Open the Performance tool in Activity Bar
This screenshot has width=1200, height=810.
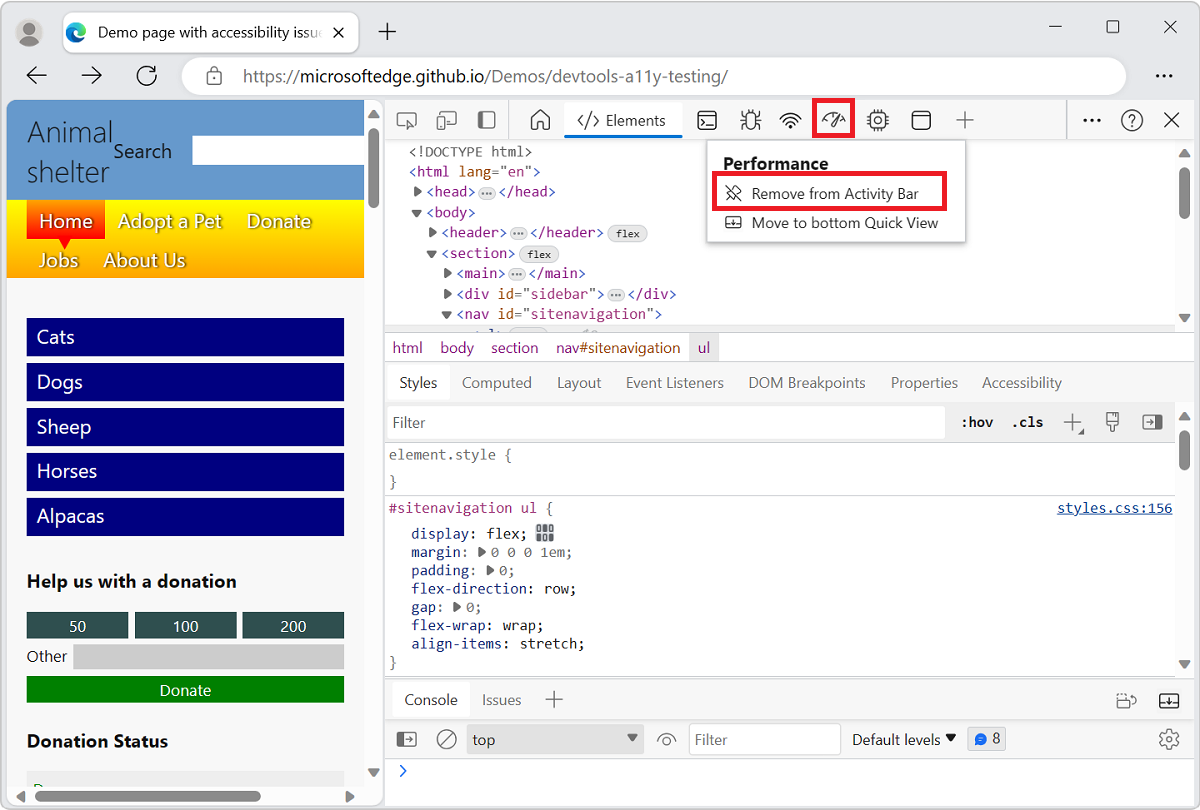pyautogui.click(x=833, y=119)
